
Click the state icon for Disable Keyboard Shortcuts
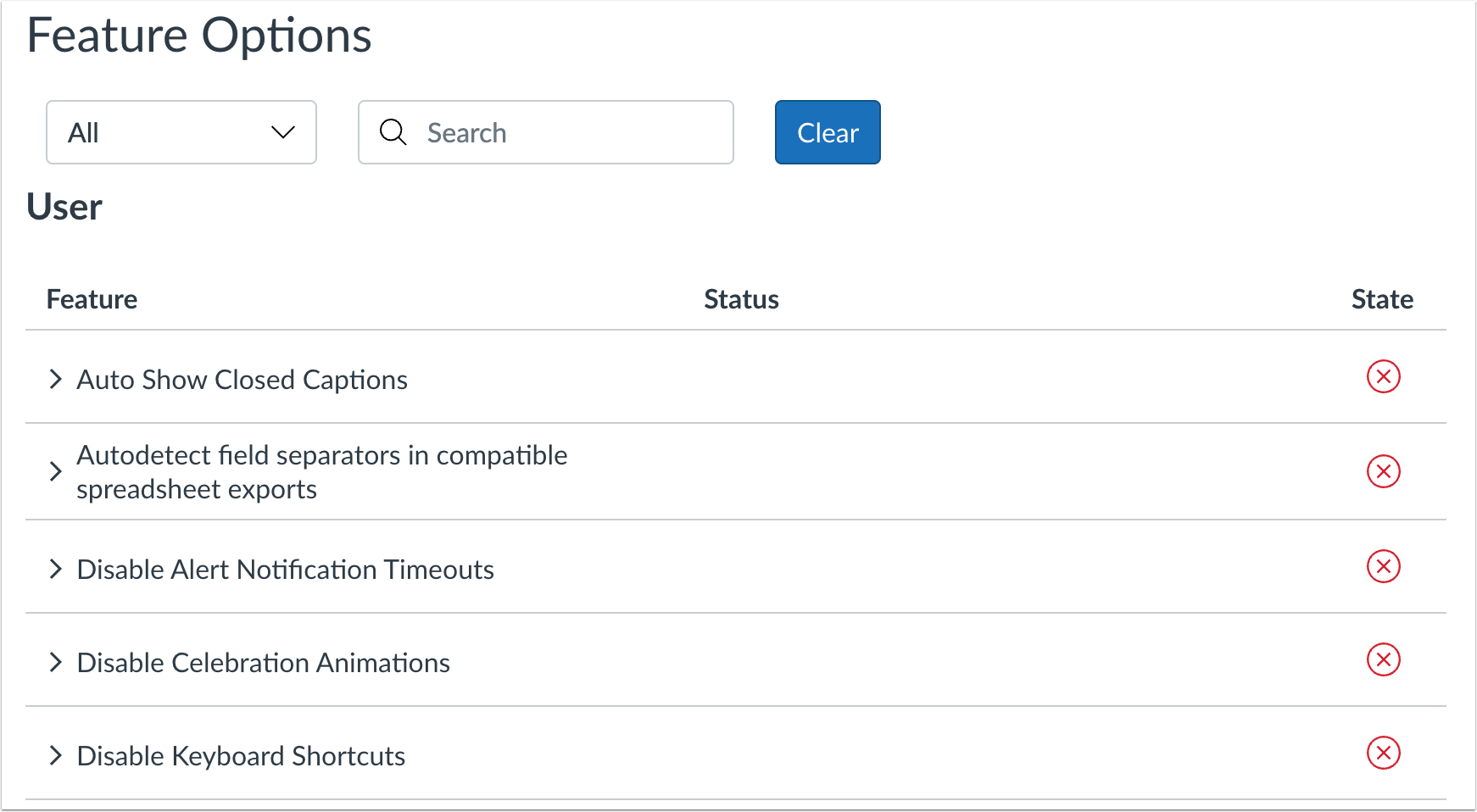pos(1385,754)
